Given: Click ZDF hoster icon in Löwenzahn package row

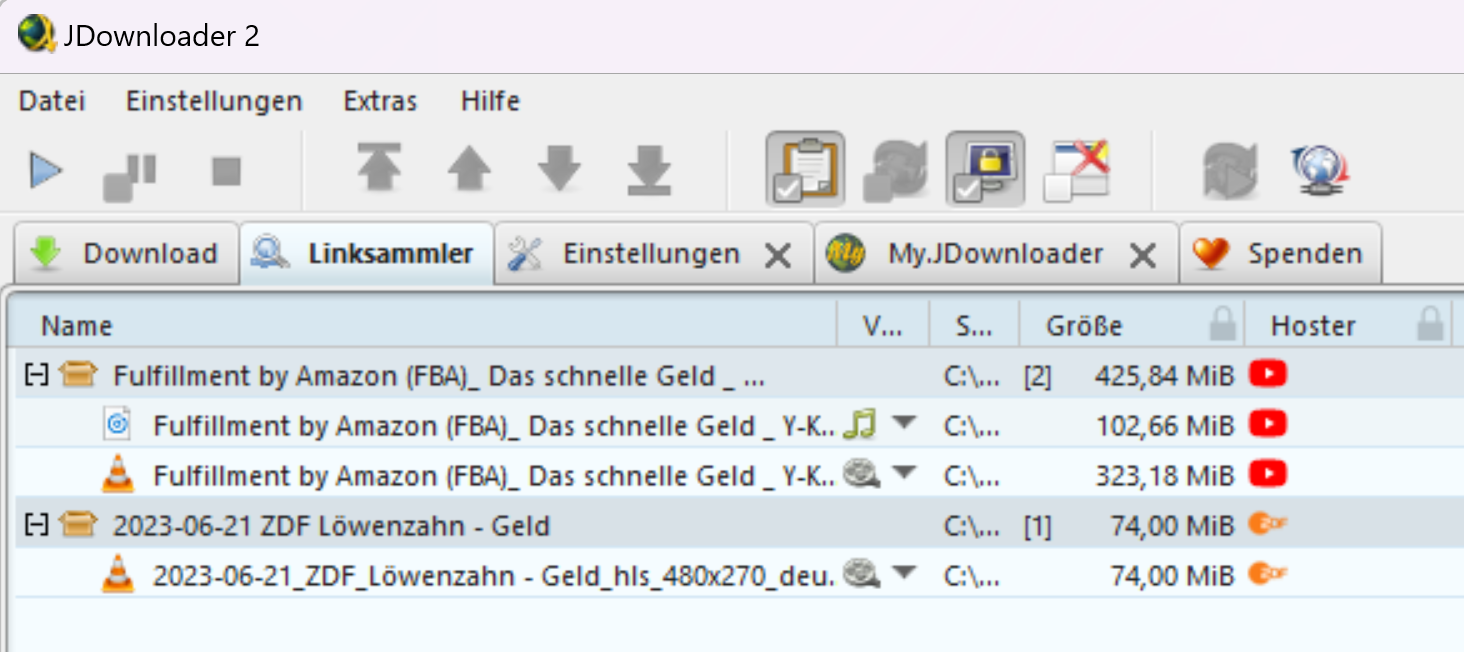Looking at the screenshot, I should click(1268, 524).
